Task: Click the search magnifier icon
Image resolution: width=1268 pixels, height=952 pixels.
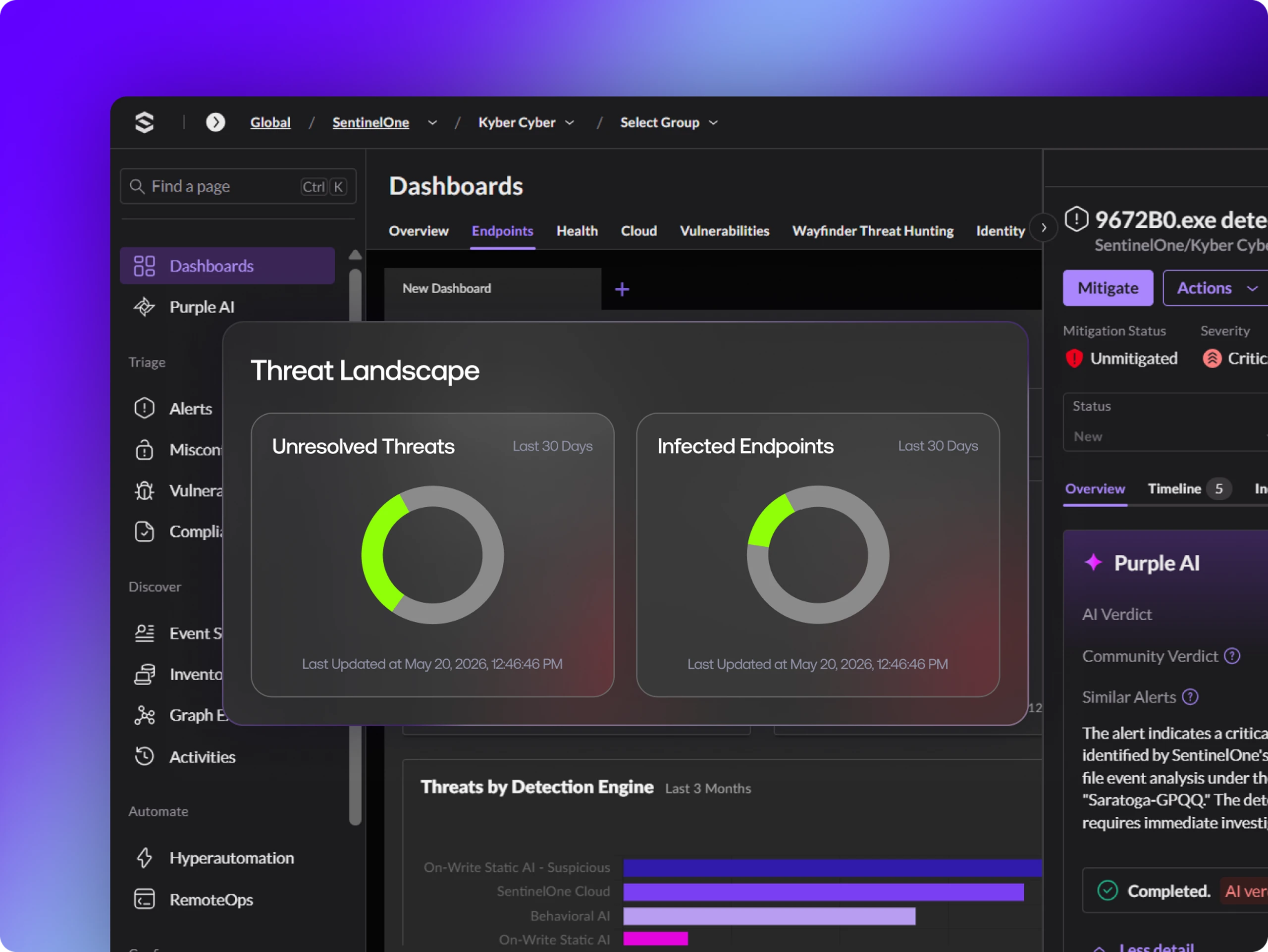Action: [136, 186]
